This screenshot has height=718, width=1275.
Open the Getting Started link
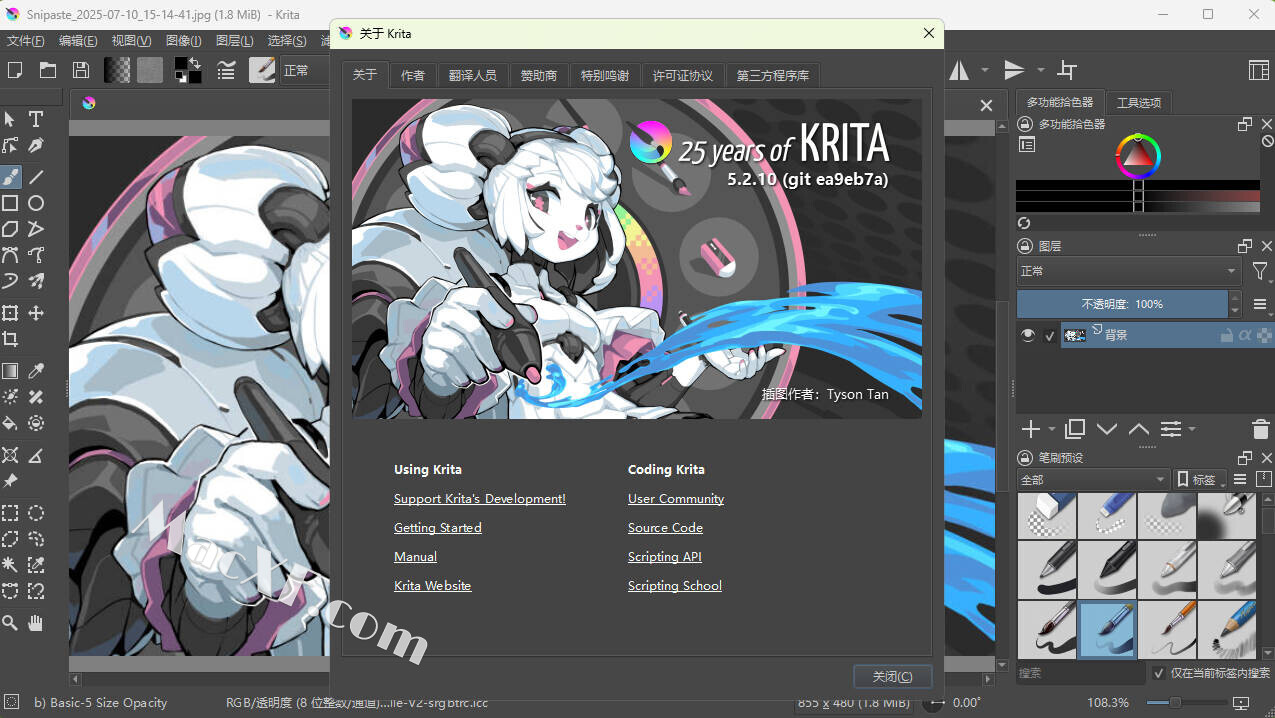click(438, 528)
